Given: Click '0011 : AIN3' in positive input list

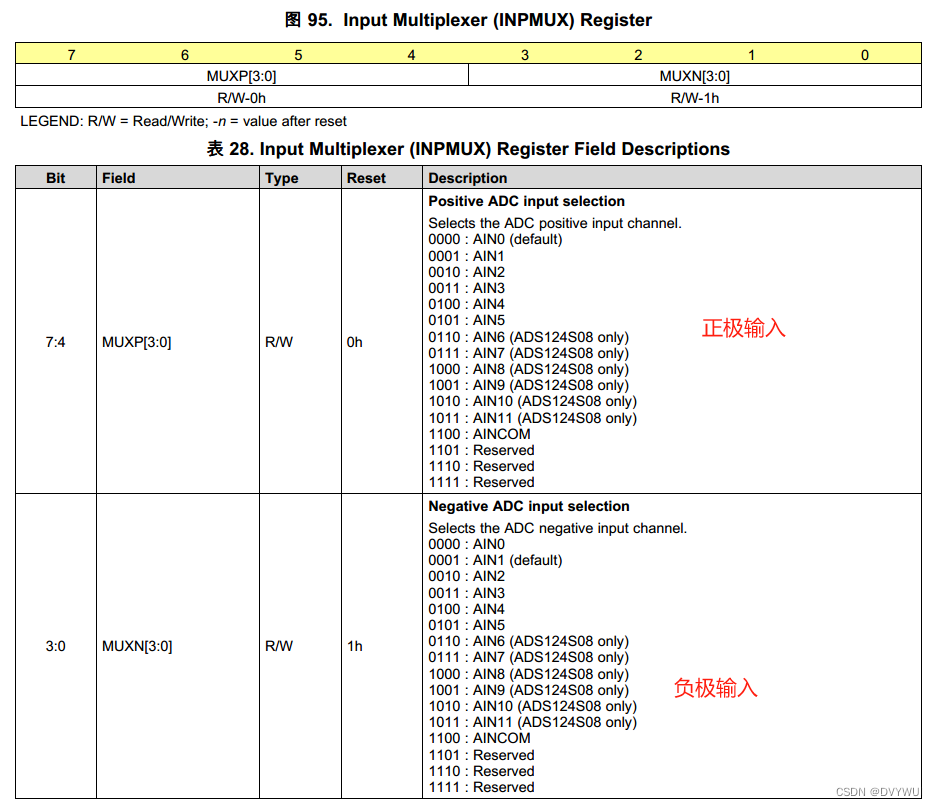Looking at the screenshot, I should coord(467,288).
